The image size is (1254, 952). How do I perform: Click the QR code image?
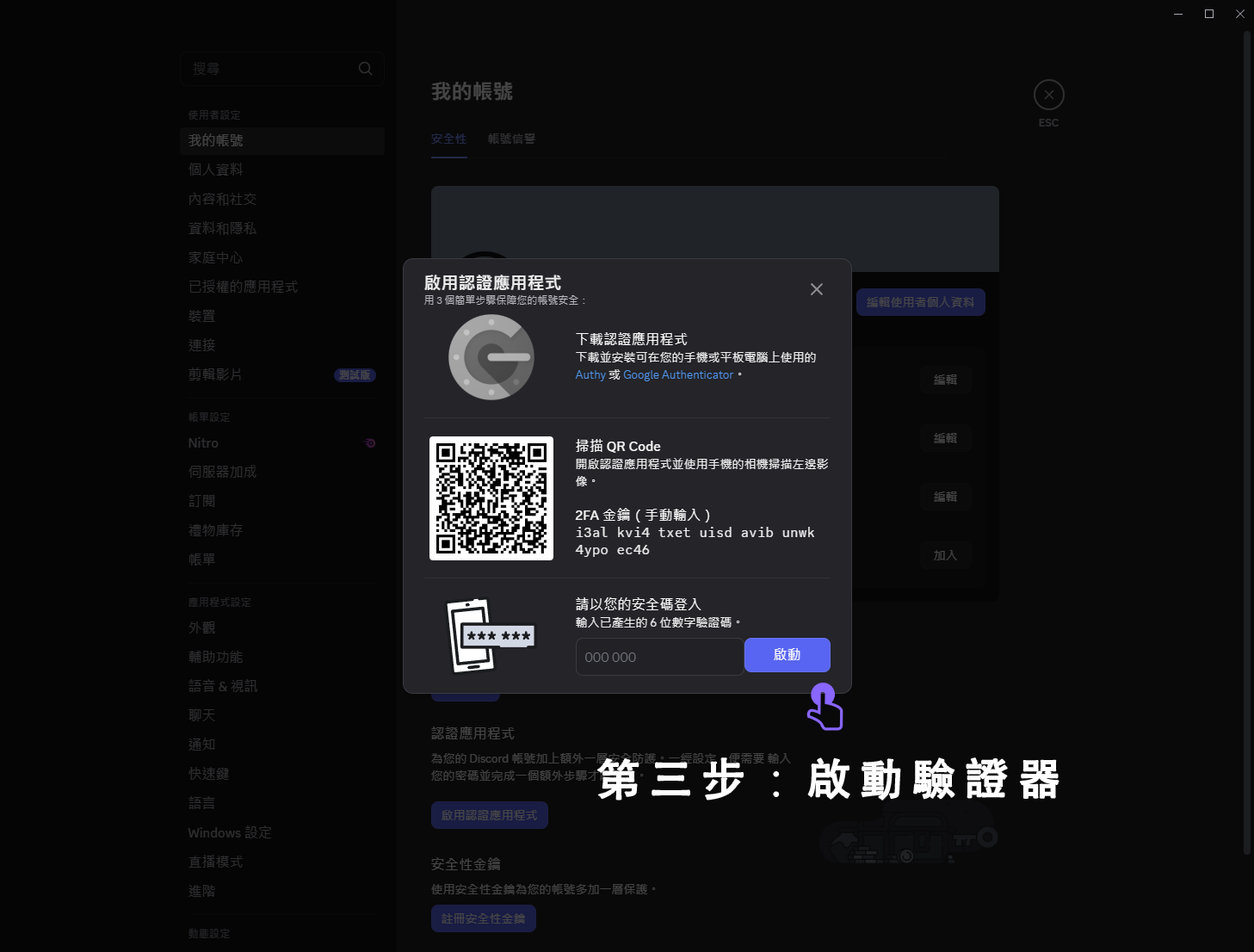(x=491, y=498)
